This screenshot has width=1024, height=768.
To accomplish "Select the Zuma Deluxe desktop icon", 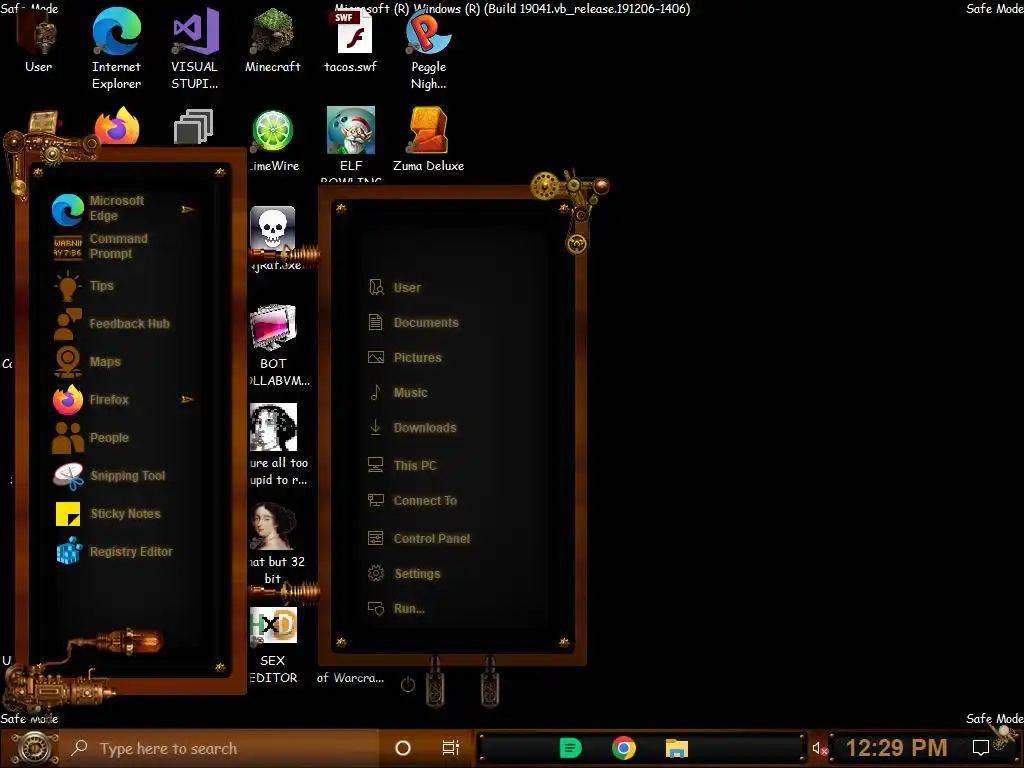I will tap(428, 140).
